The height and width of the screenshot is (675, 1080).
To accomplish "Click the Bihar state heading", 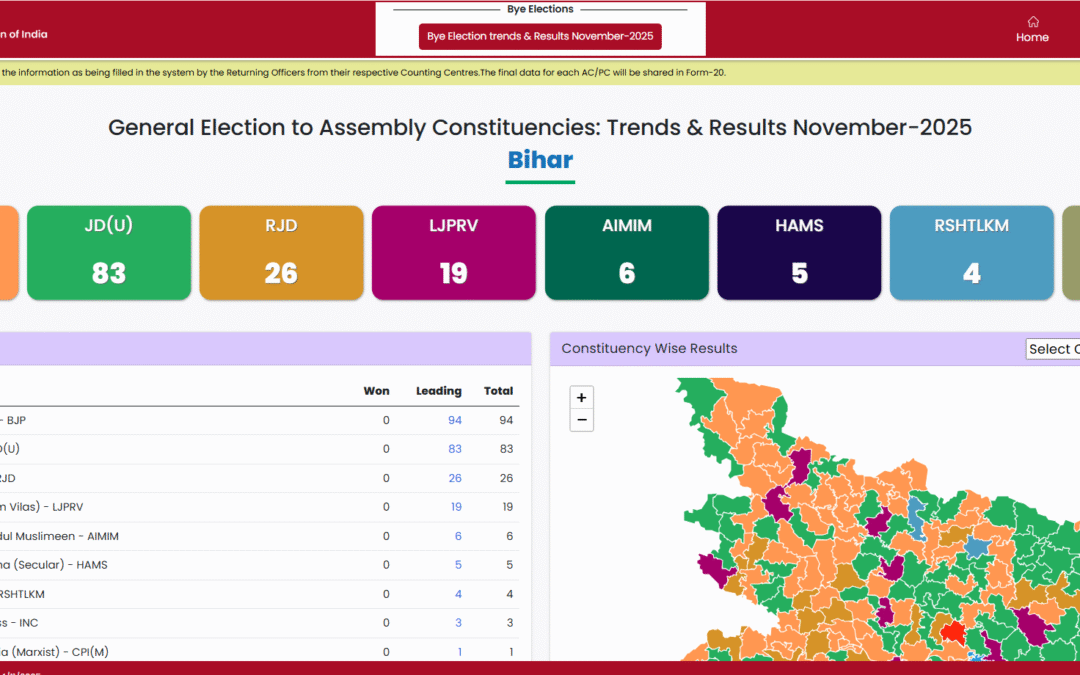I will pos(540,160).
